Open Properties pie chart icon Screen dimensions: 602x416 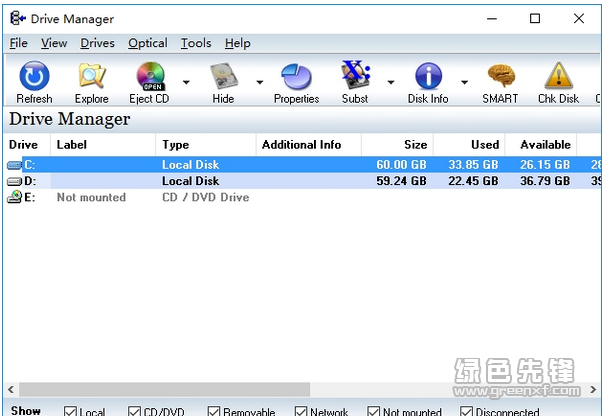click(x=296, y=76)
